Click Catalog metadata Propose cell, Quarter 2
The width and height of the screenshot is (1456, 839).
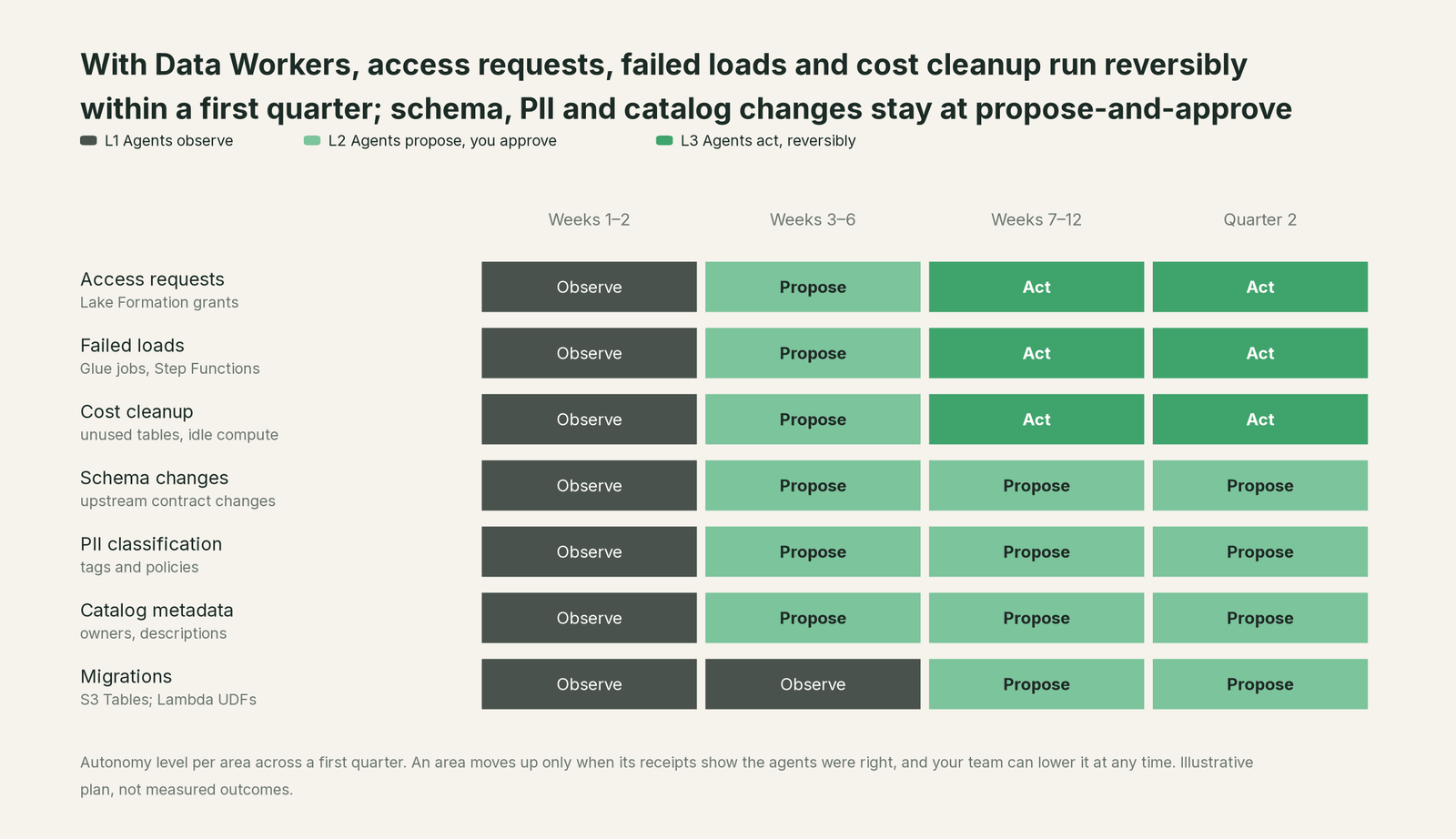coord(1260,618)
